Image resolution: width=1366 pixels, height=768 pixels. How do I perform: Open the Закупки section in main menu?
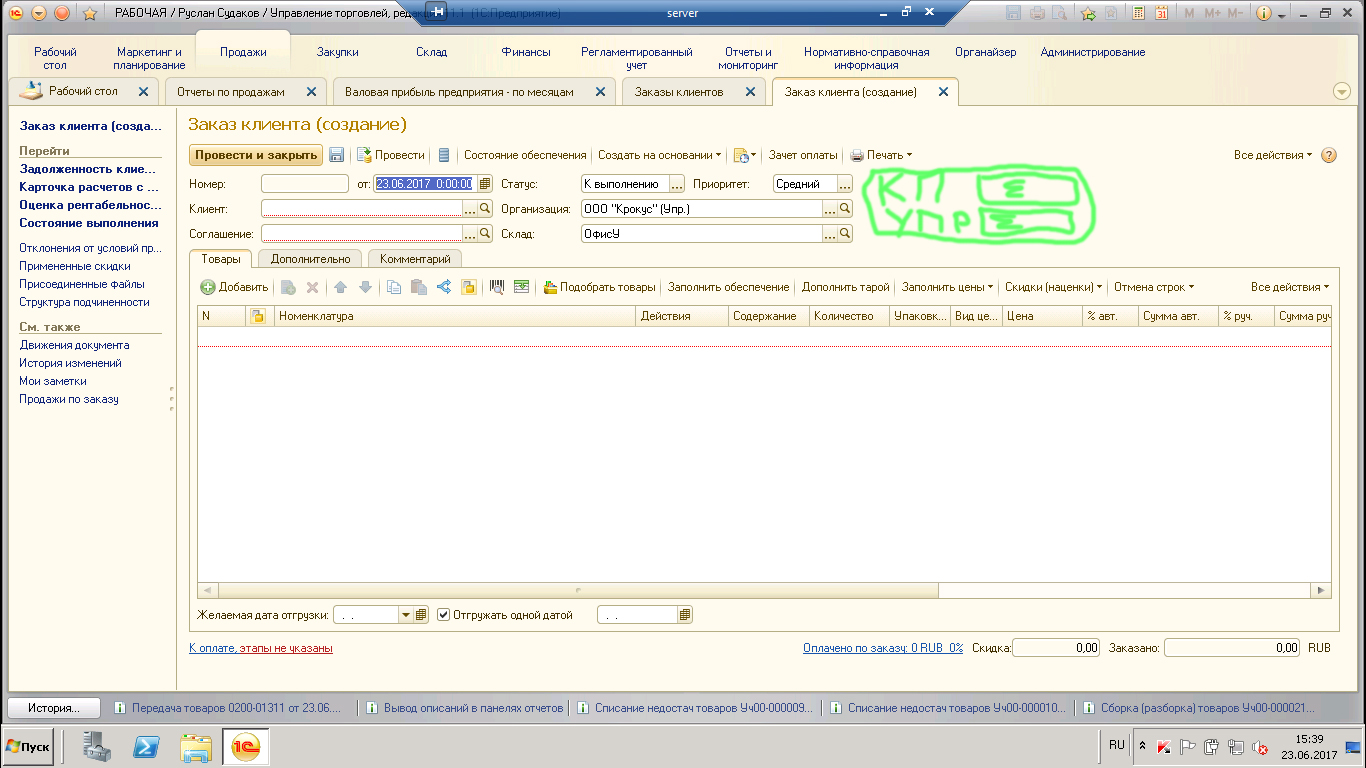point(337,52)
